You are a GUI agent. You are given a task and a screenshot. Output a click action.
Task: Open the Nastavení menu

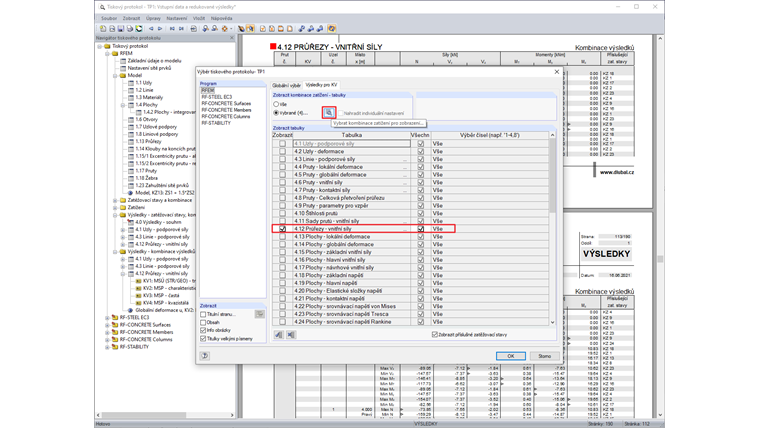coord(176,18)
